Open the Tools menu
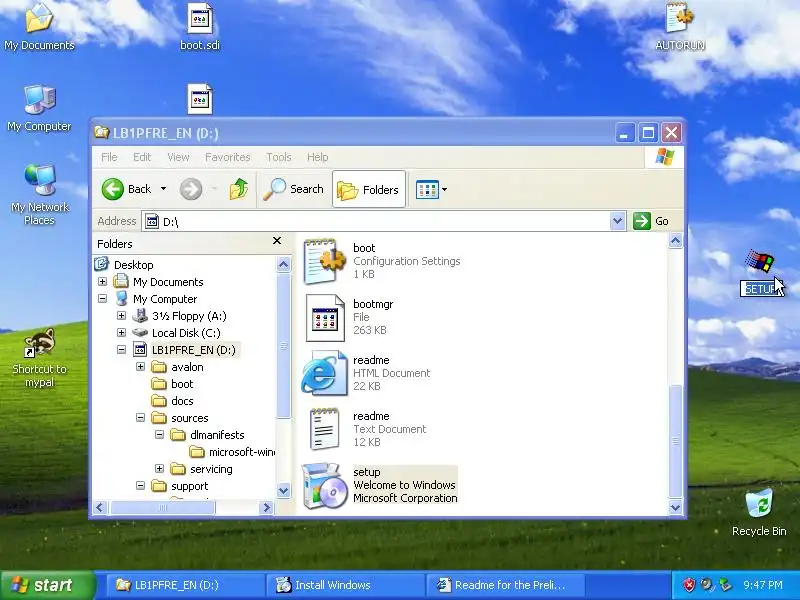This screenshot has height=600, width=800. pos(279,157)
